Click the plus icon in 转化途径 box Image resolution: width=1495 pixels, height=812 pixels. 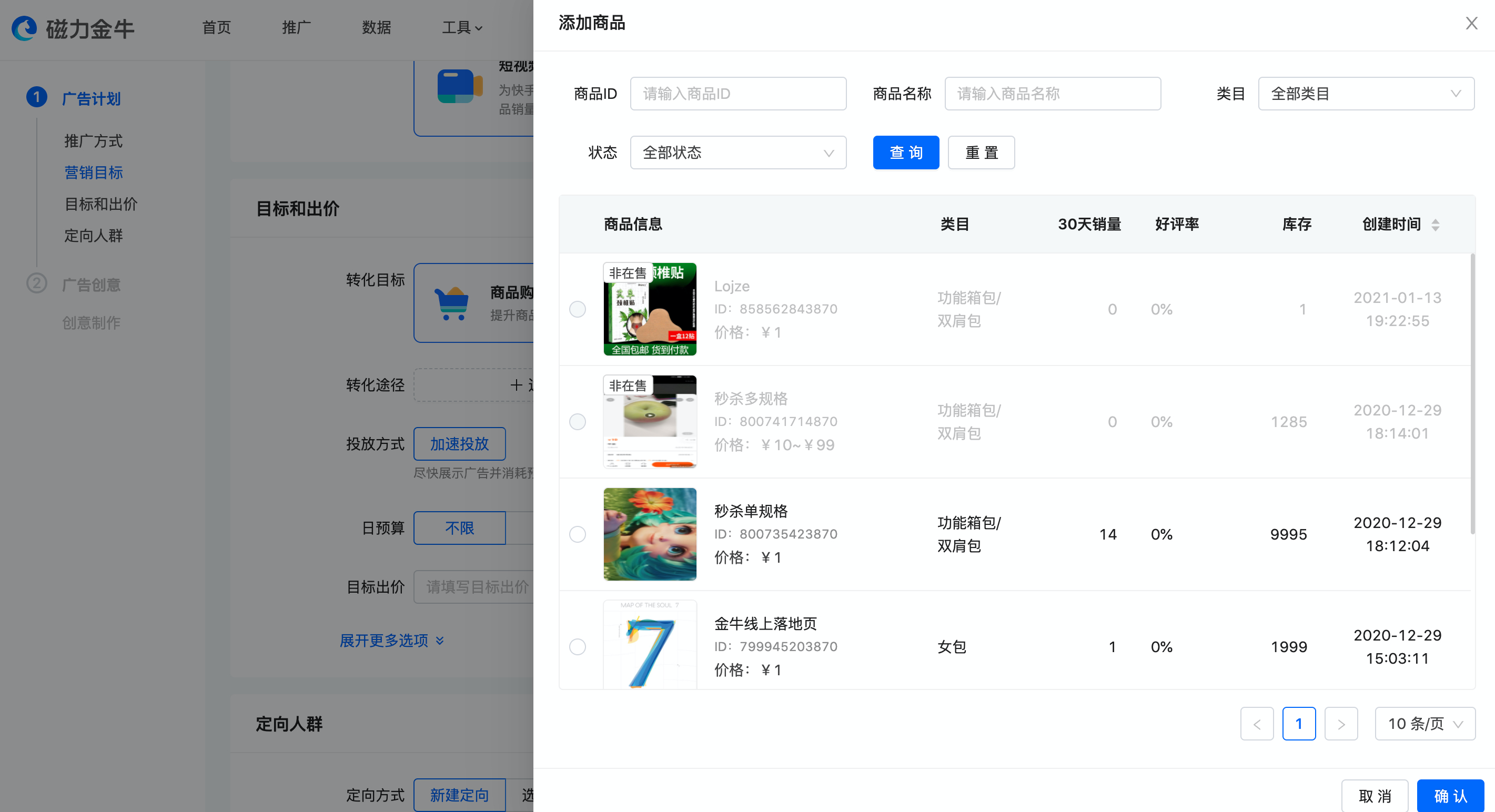click(x=516, y=385)
